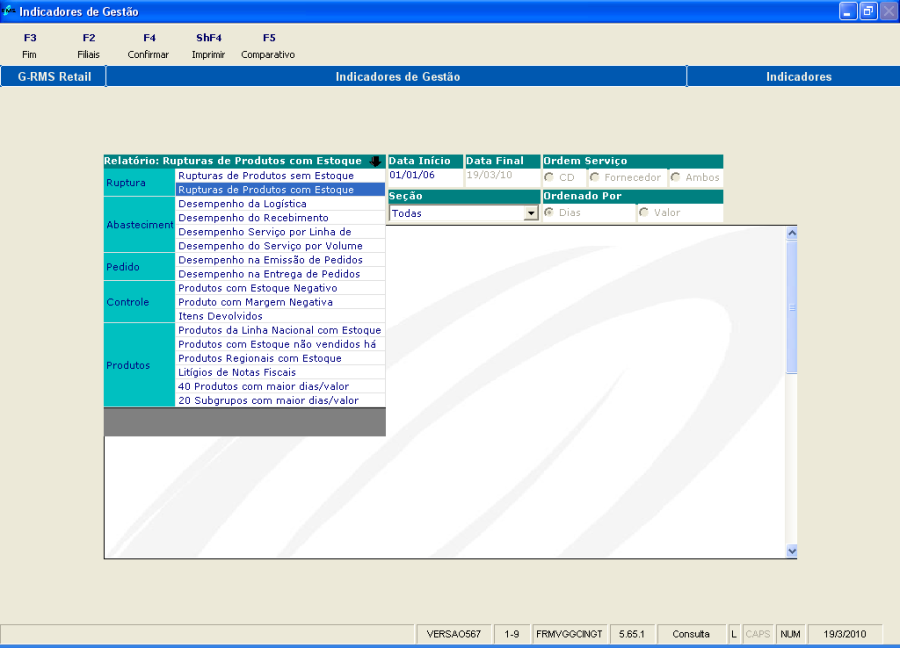Select Produtos com Estoque não vendidos há
The width and height of the screenshot is (900, 648).
(x=280, y=344)
